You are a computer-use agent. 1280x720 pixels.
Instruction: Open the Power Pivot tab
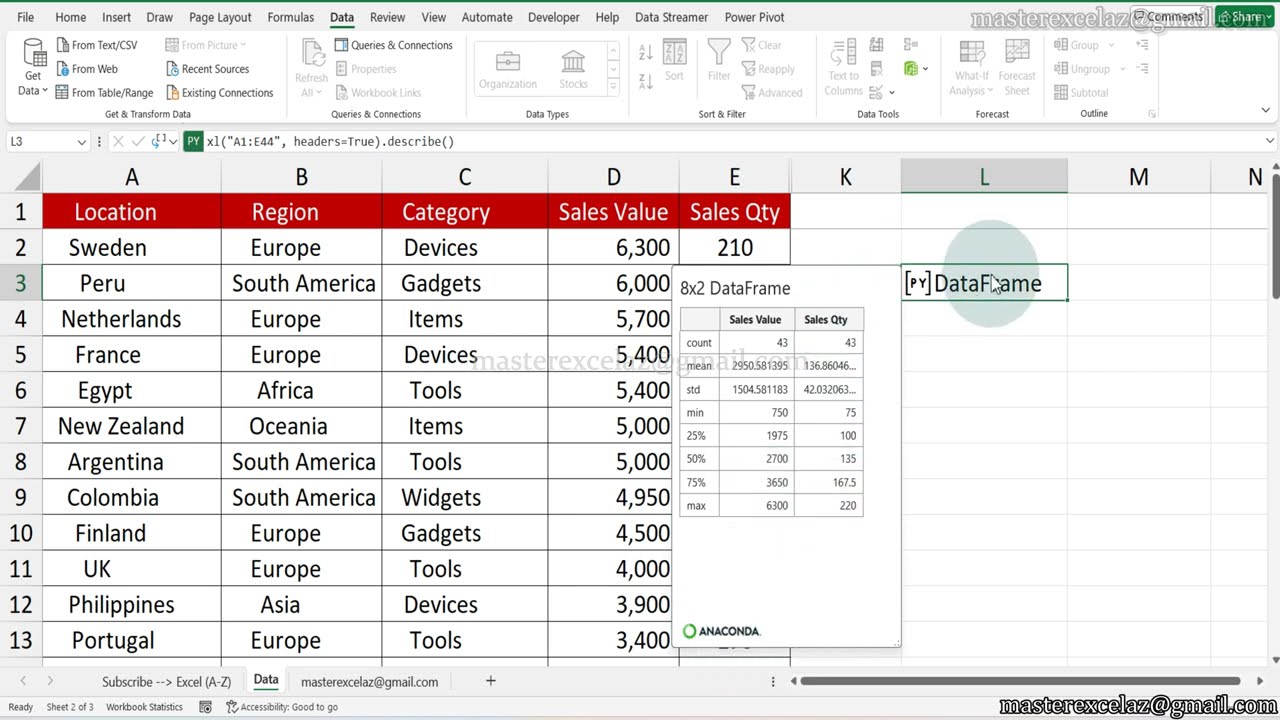tap(754, 17)
